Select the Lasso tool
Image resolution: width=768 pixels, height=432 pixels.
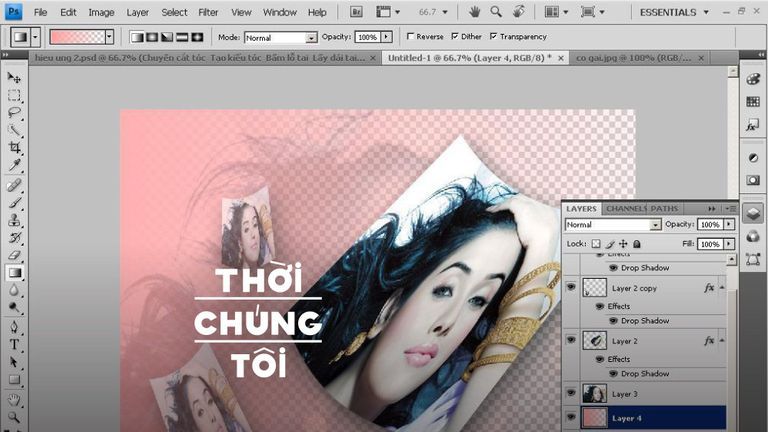[x=14, y=113]
